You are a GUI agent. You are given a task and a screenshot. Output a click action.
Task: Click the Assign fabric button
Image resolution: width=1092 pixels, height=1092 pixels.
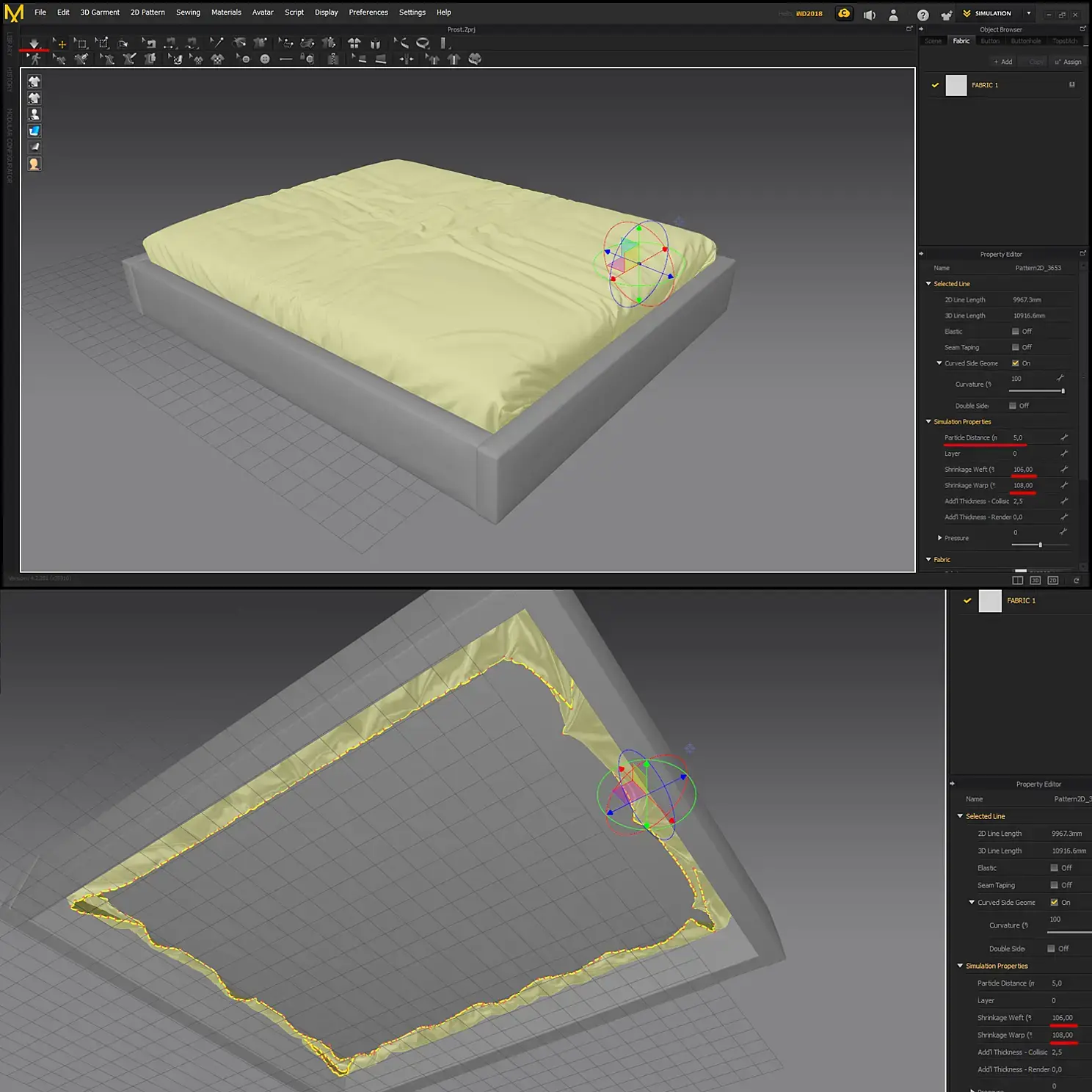1068,62
